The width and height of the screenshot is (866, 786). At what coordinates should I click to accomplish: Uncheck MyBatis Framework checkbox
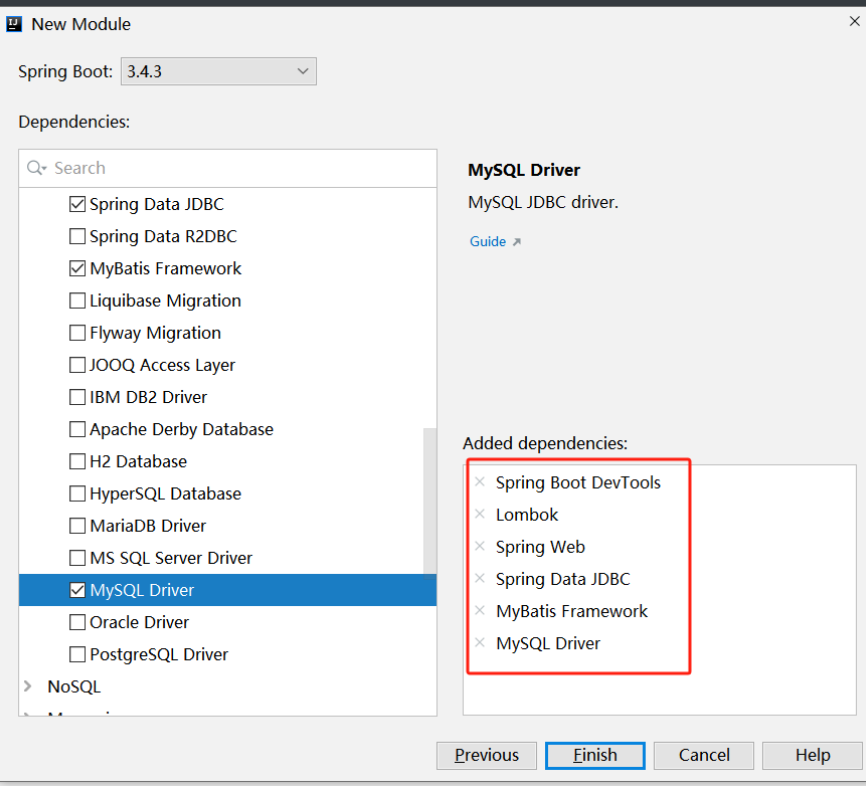tap(77, 268)
